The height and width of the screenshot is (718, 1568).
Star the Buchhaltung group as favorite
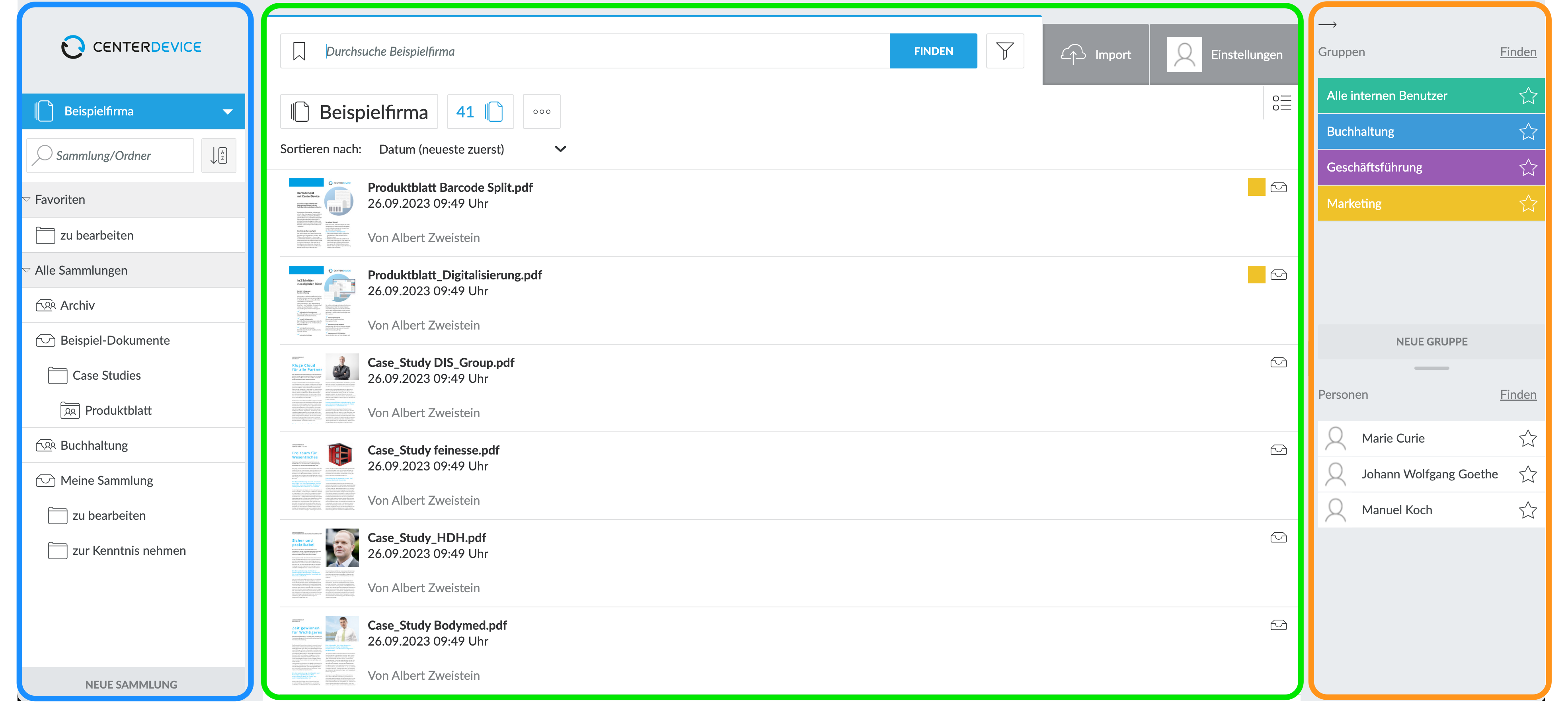1528,132
